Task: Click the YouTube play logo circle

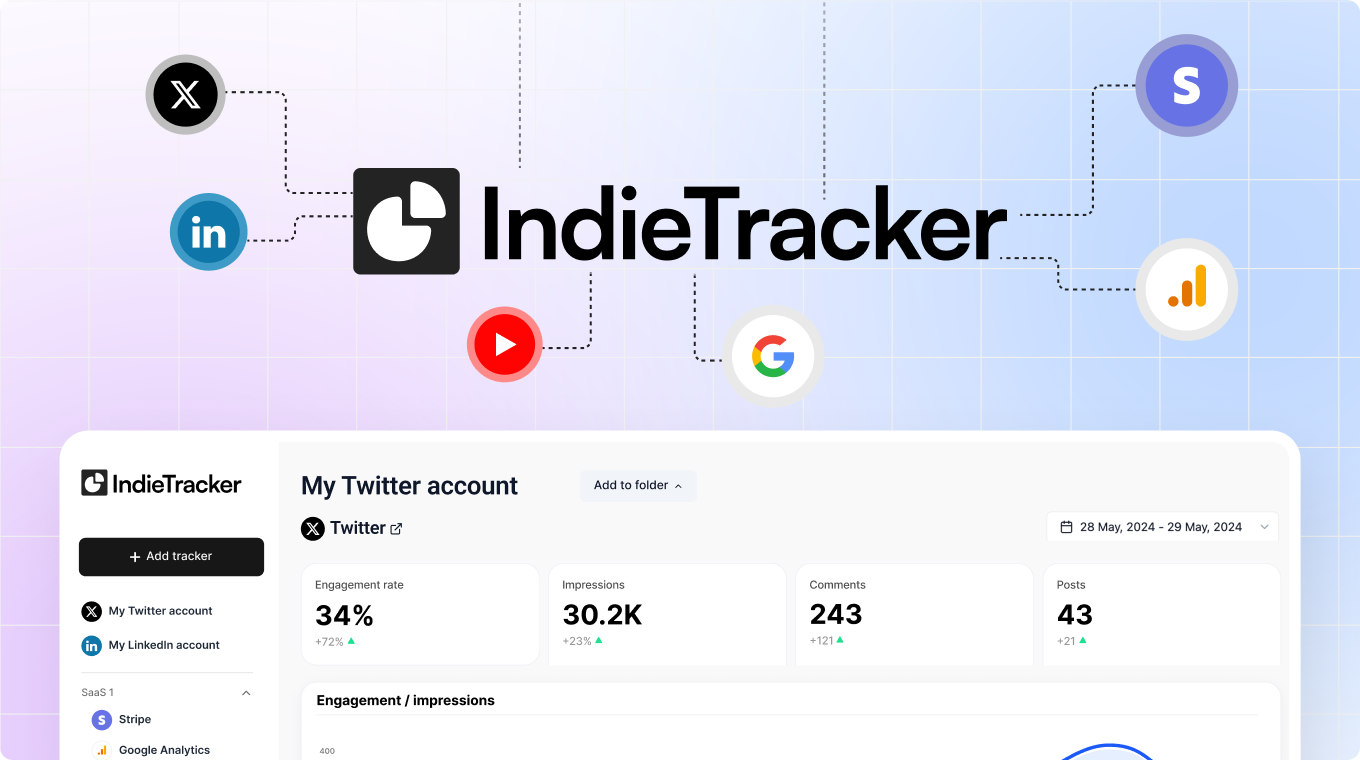Action: [x=505, y=344]
